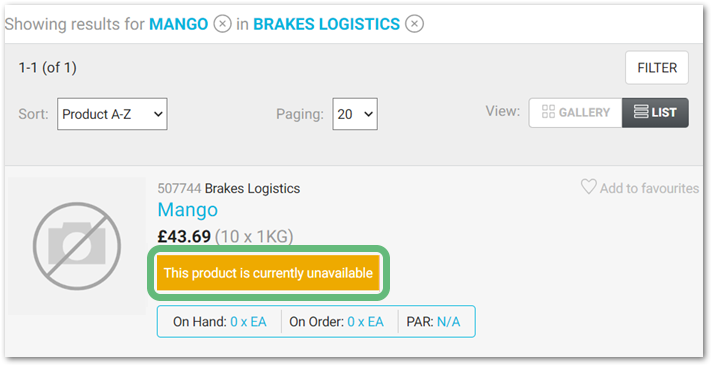Clear the BRAKES LOGISTICS supplier filter
Screen dimensions: 712x366
coord(414,23)
